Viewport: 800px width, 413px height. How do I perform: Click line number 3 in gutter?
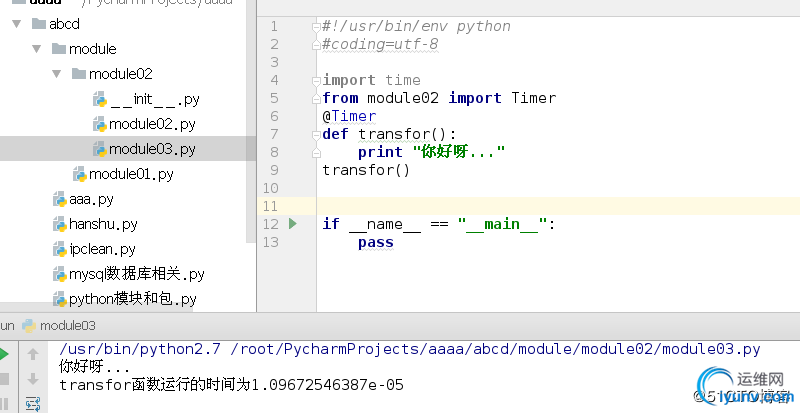tap(274, 62)
